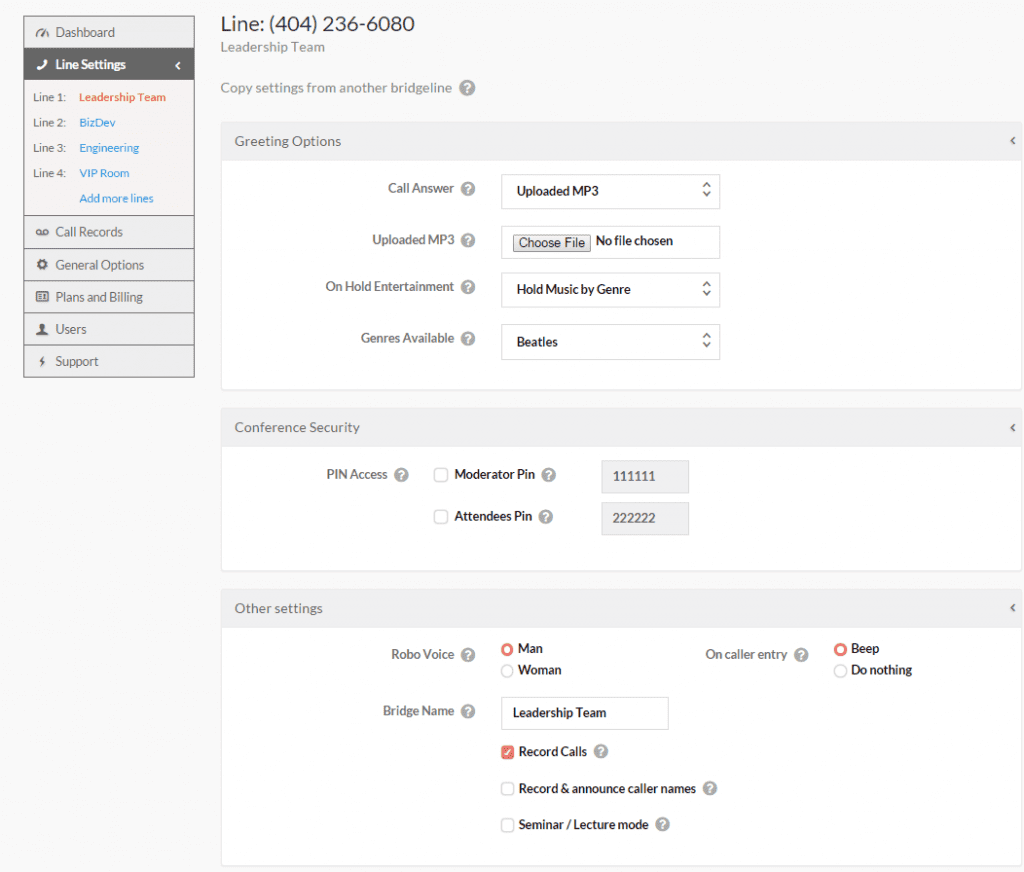Click Copy settings from another bridgeline
Screen dimensions: 1024x872
click(x=336, y=88)
